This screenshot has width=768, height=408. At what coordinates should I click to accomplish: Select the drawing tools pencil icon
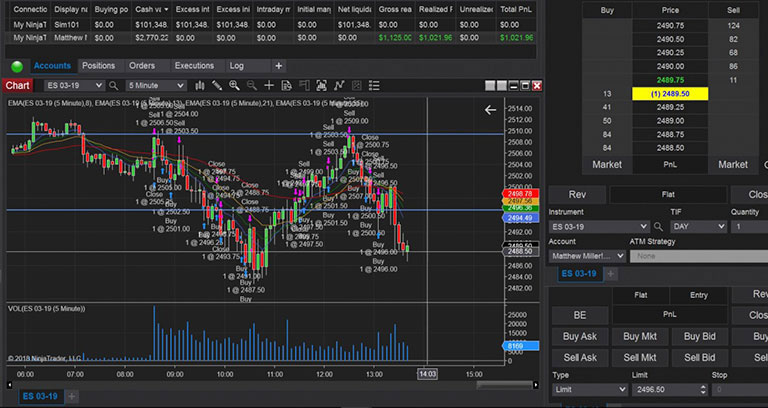pyautogui.click(x=217, y=86)
